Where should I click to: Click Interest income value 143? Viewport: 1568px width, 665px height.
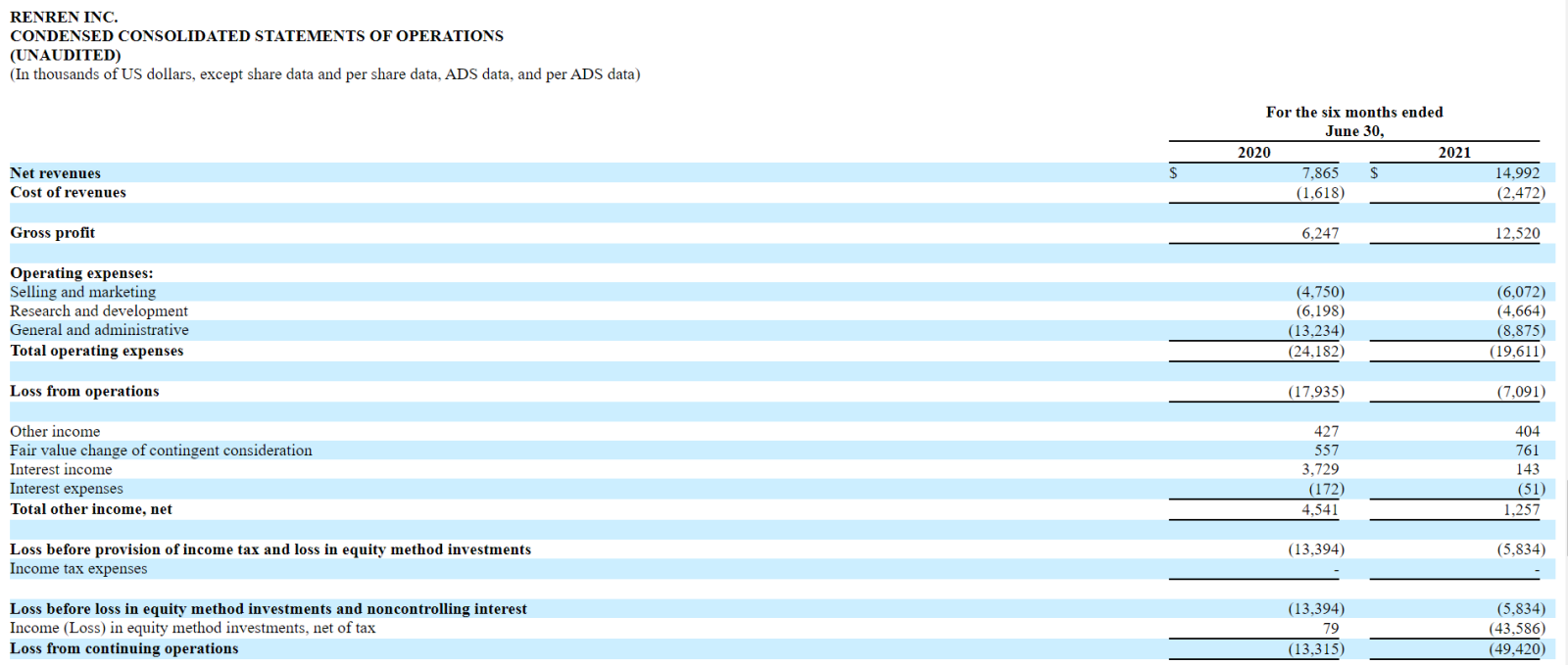(1527, 470)
